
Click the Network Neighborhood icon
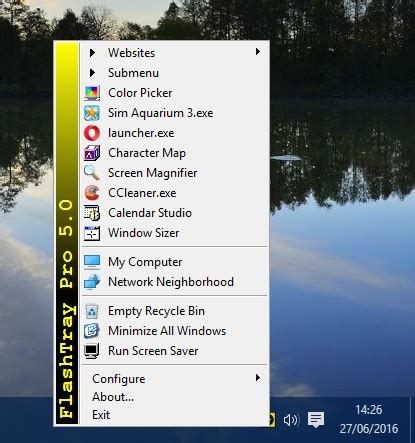(92, 282)
